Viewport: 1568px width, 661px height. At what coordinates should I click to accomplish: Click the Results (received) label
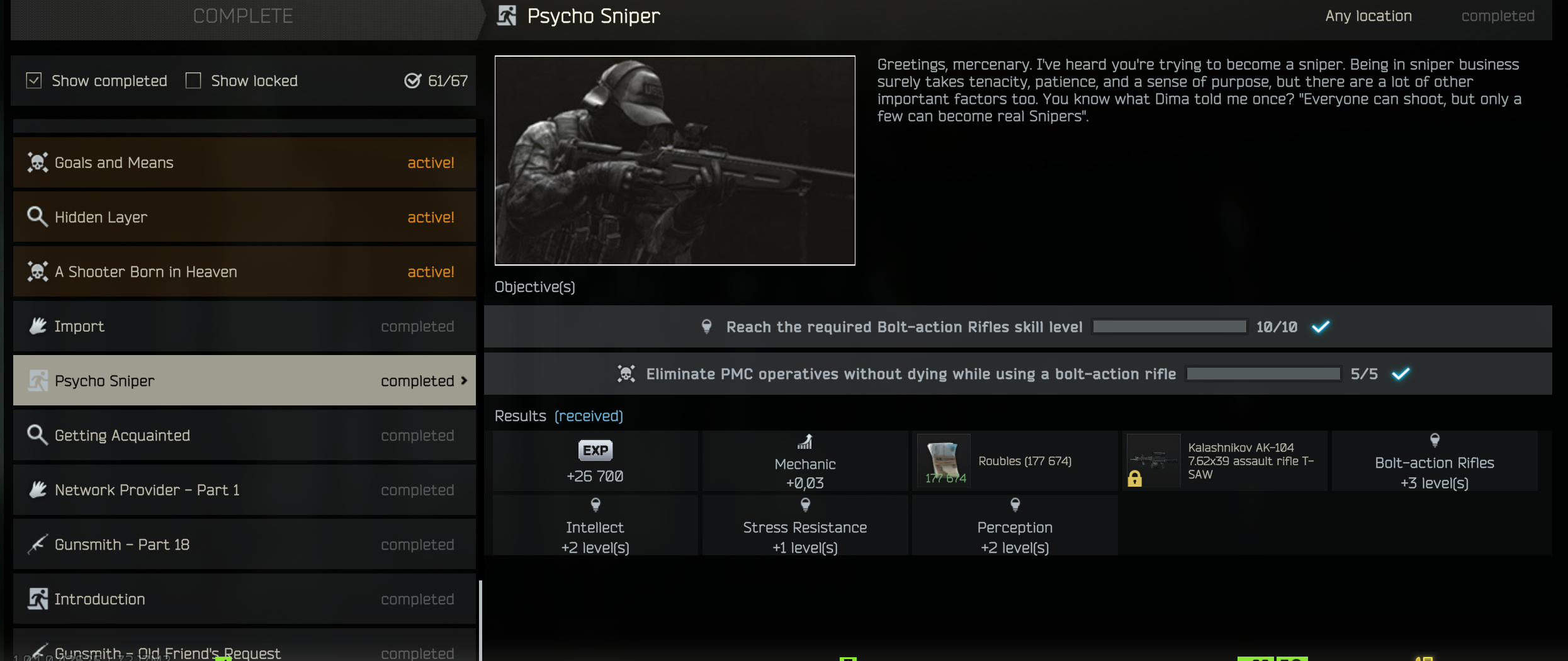(558, 416)
